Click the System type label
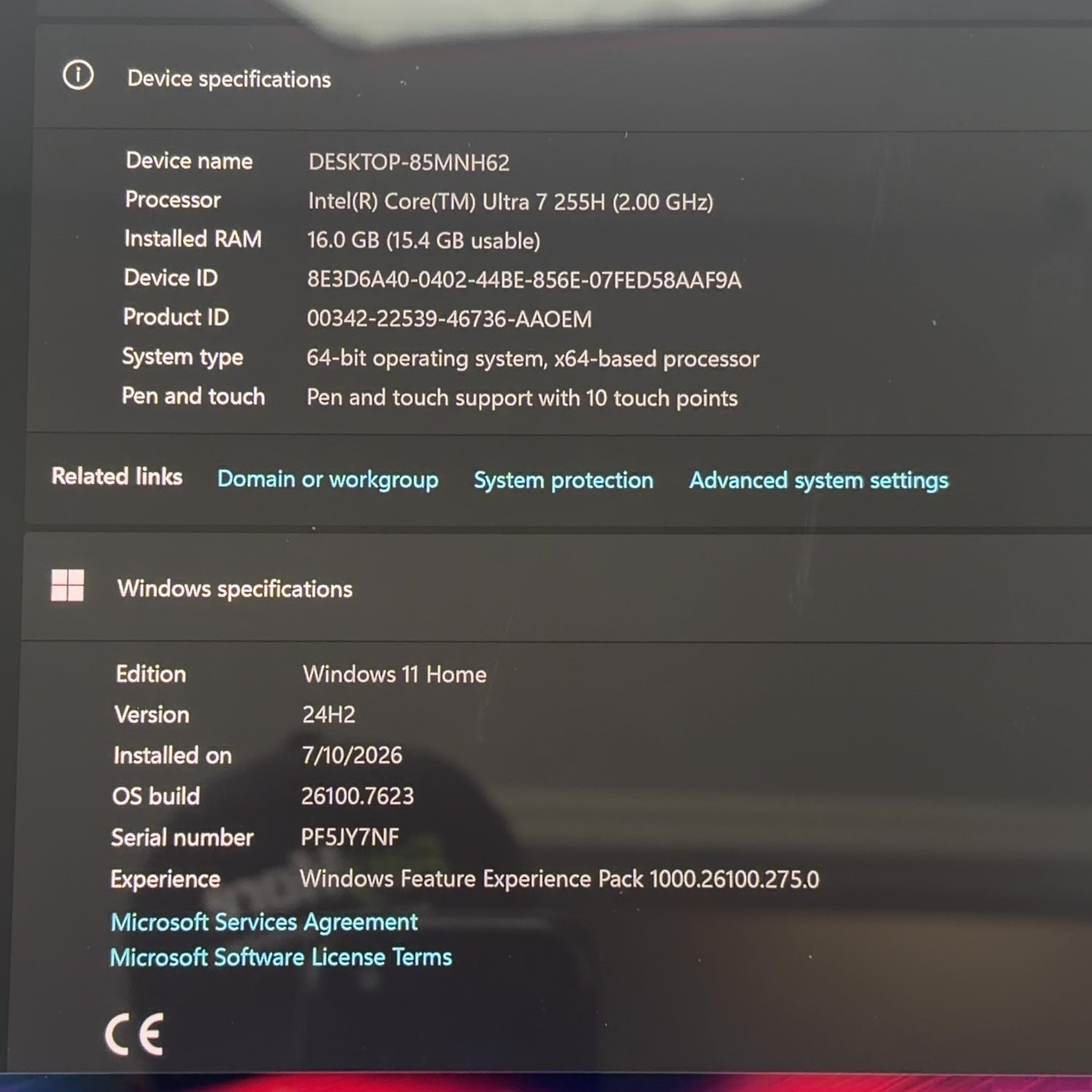Screen dimensions: 1092x1092 (183, 357)
